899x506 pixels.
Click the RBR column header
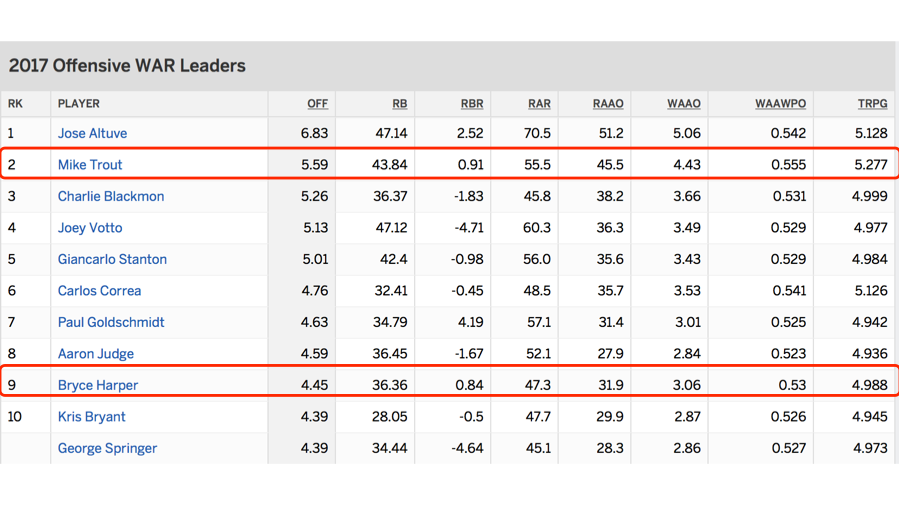click(x=471, y=103)
